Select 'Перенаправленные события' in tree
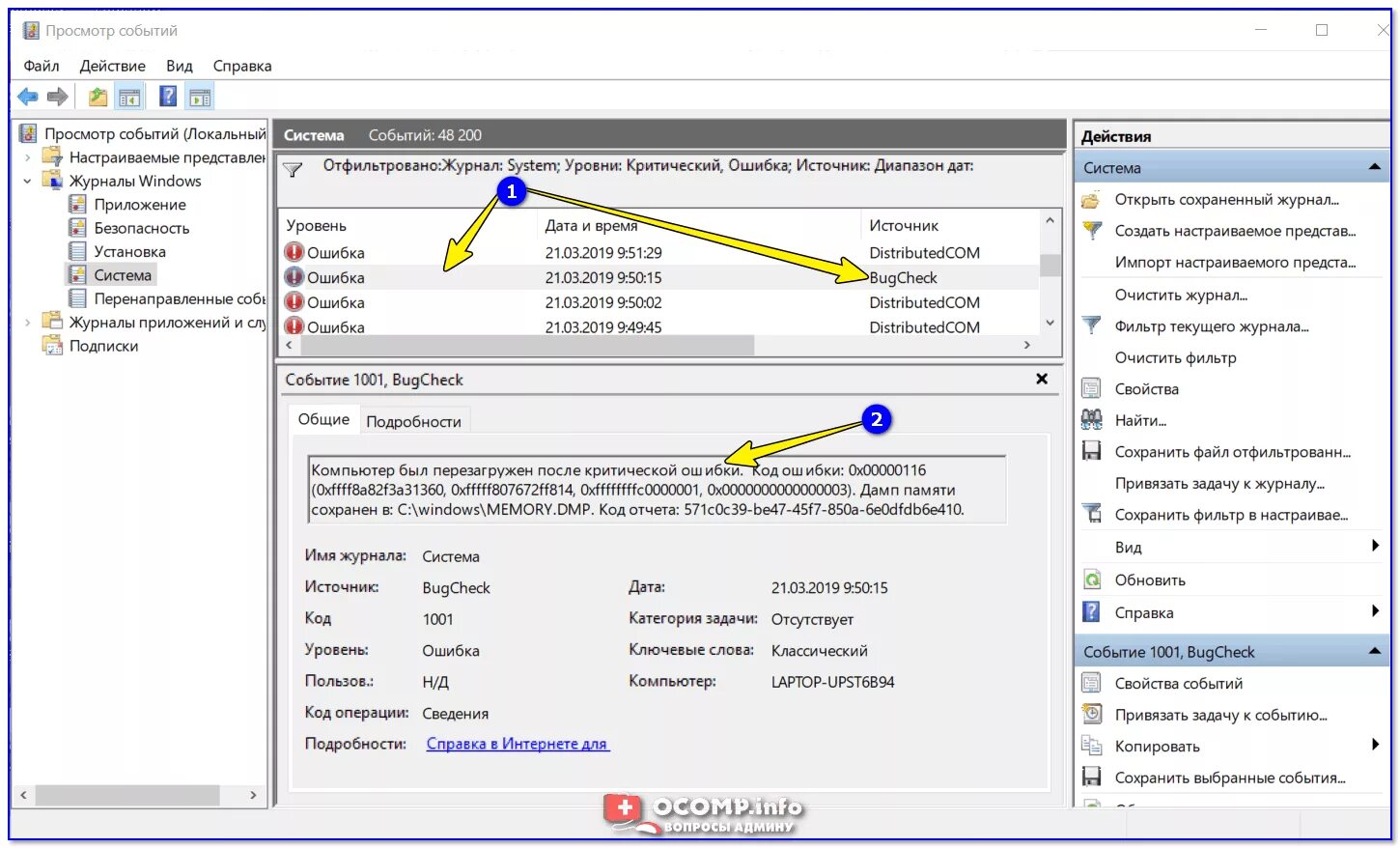 click(x=180, y=298)
